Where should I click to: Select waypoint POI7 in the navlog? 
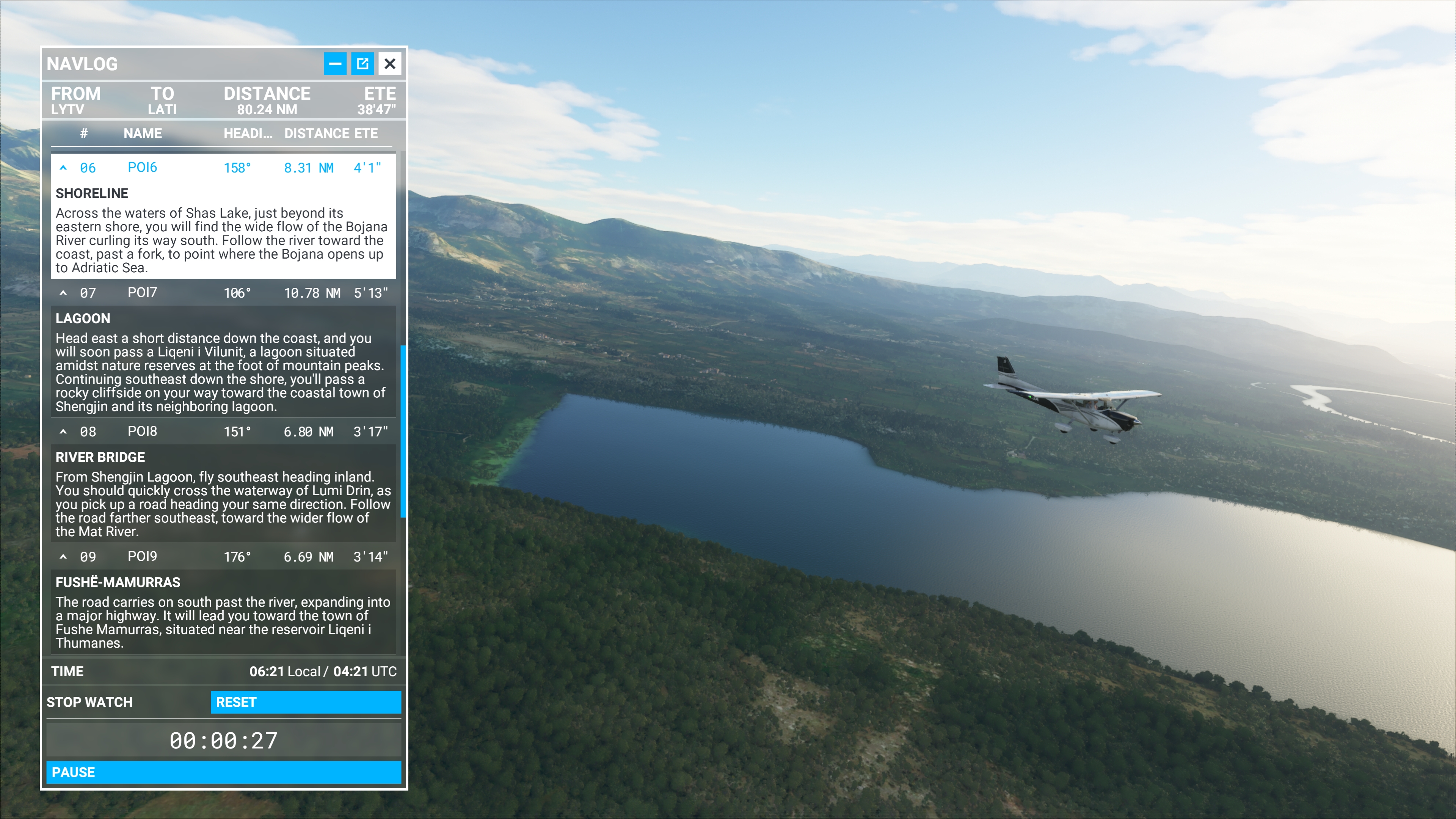[143, 292]
